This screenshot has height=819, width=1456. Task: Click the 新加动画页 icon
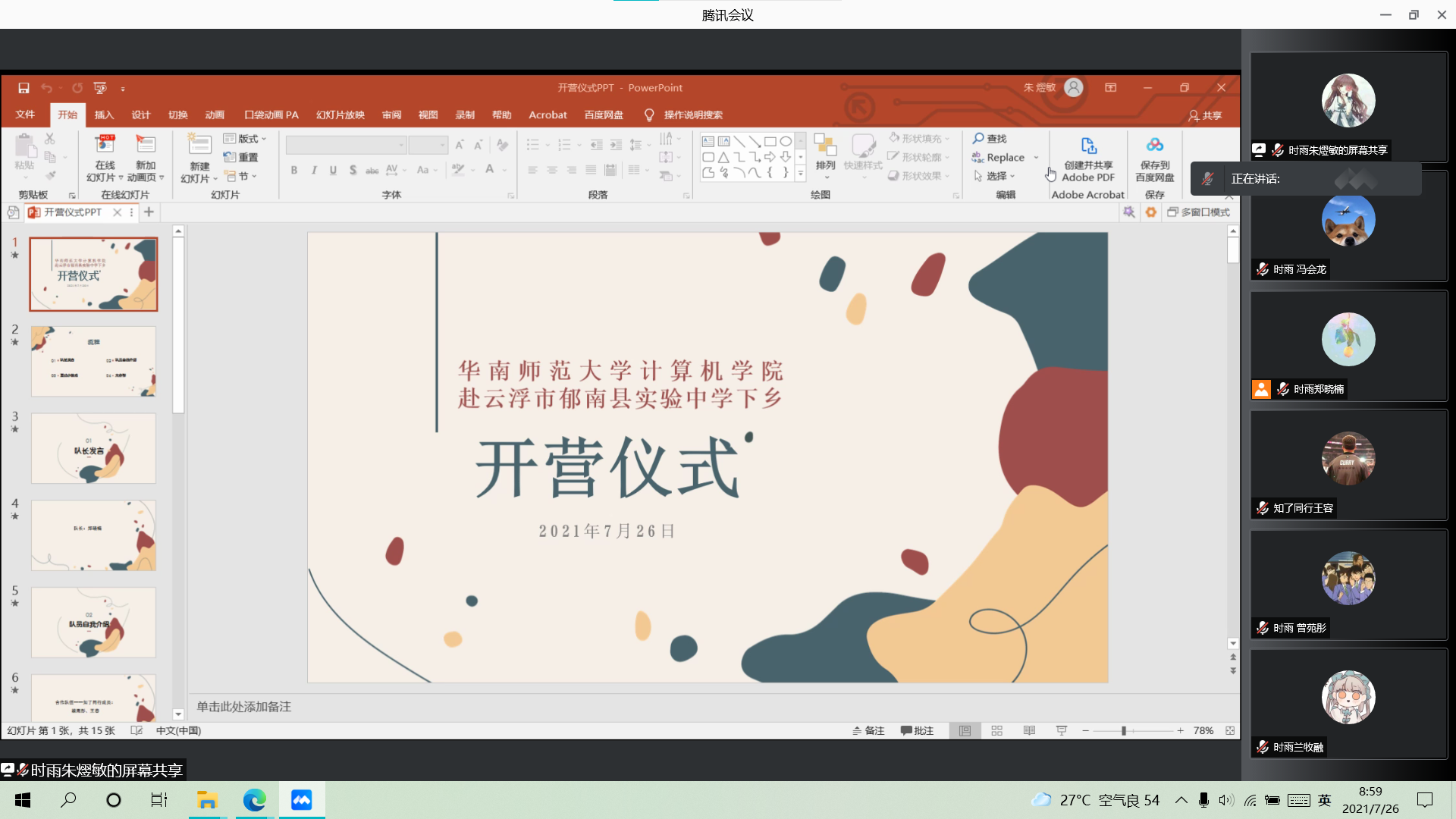click(146, 158)
